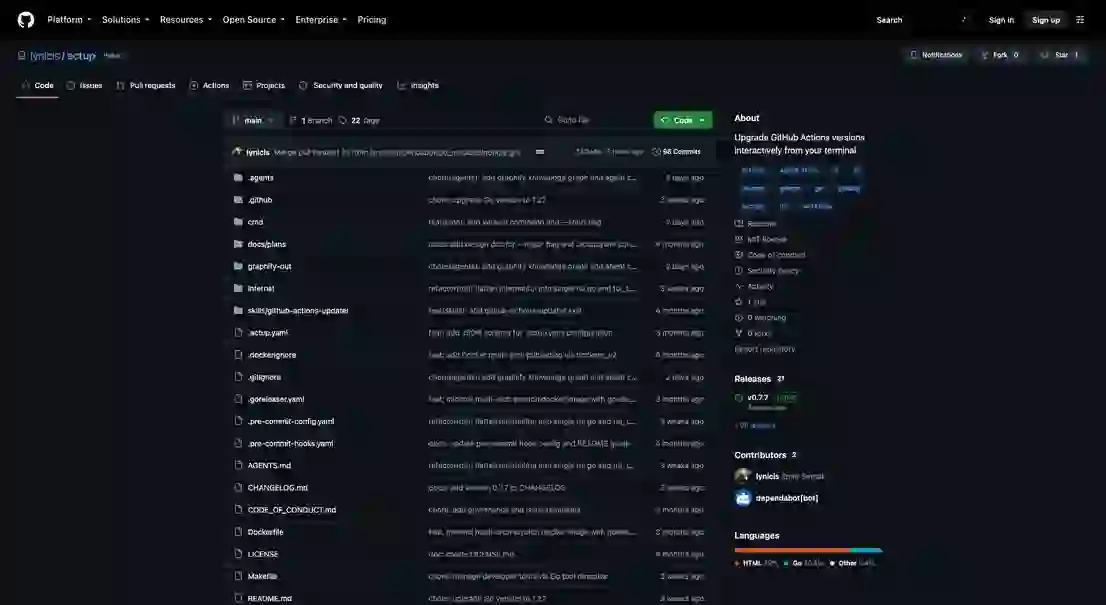Expand the Platform menu in the header

click(69, 20)
